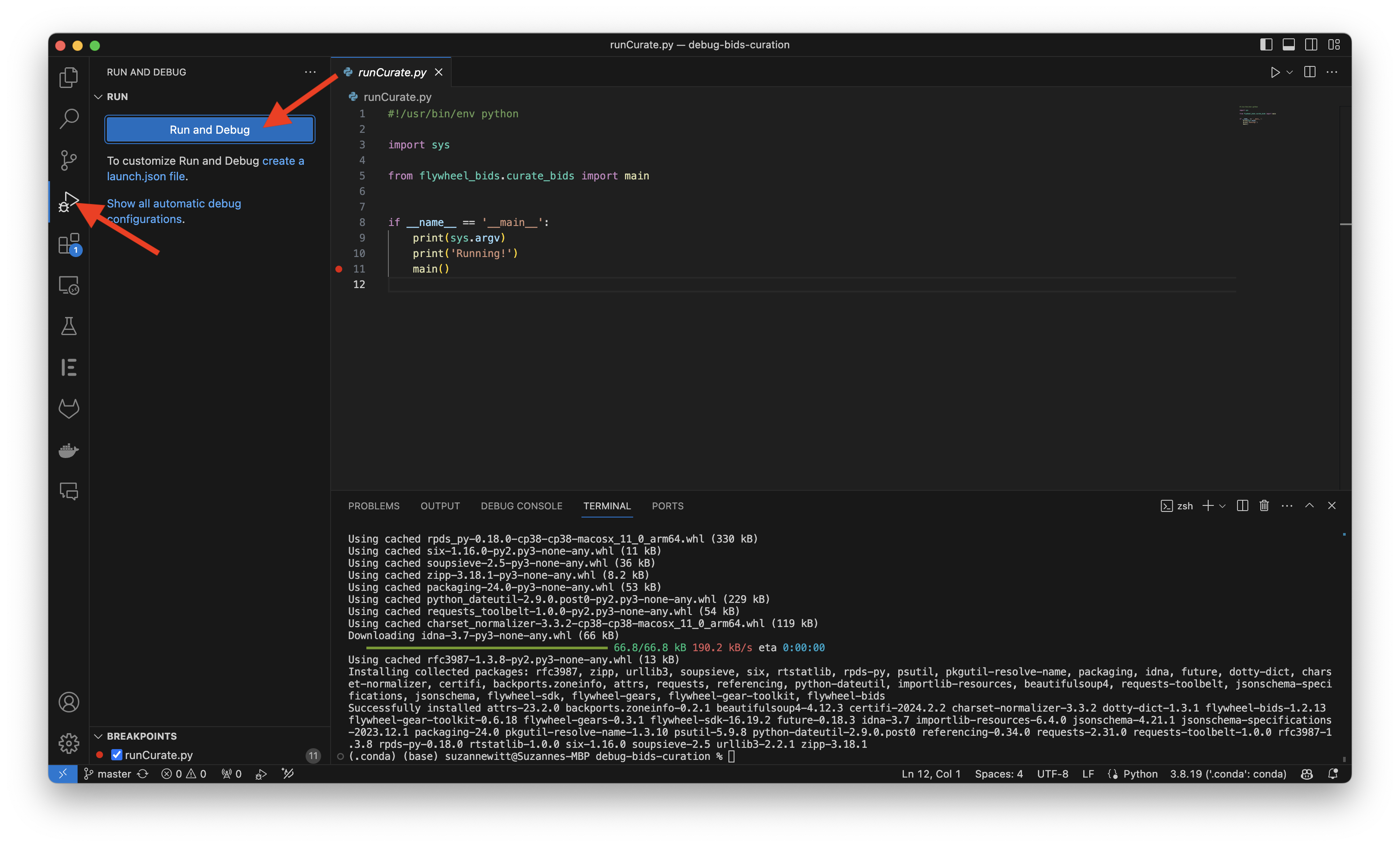Screen dimensions: 1400x847
Task: Open Show all automatic debug configurations link
Action: [x=174, y=211]
